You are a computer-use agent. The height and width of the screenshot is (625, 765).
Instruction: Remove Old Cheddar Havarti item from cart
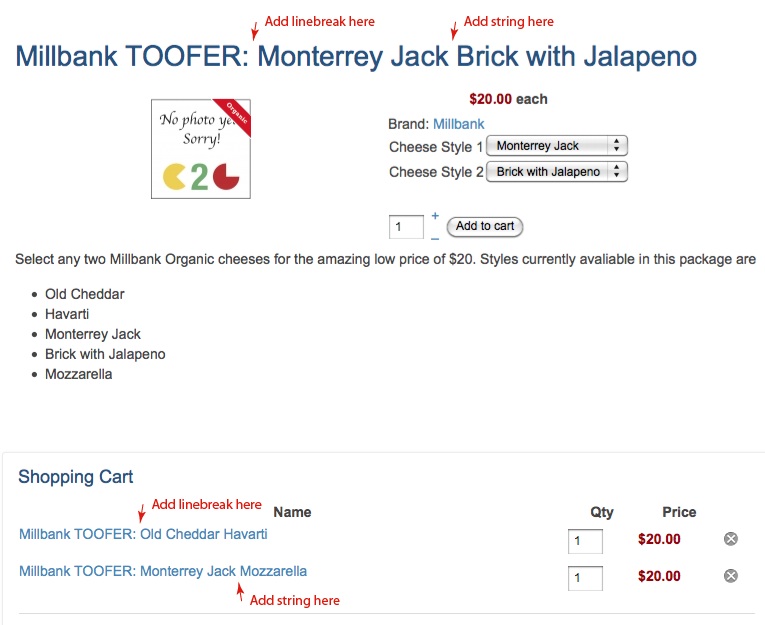[x=730, y=539]
